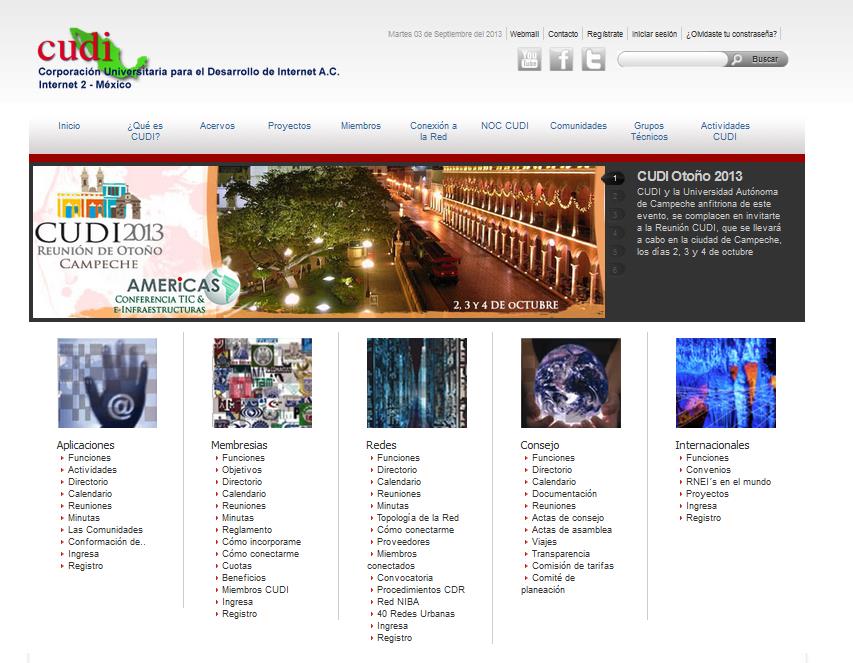
Task: Open the Internacionales blue lights thumbnail
Action: (726, 383)
